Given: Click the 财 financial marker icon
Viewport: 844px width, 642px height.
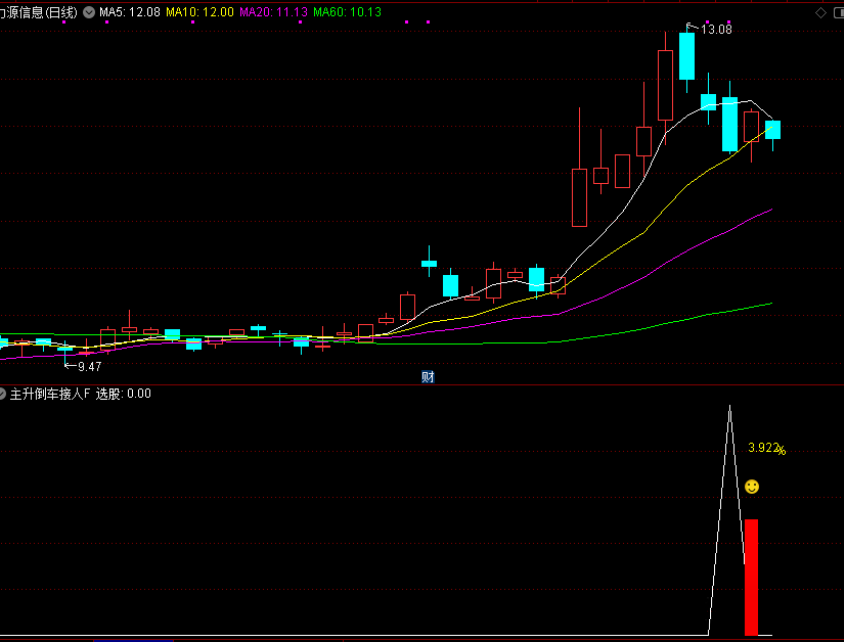Looking at the screenshot, I should pyautogui.click(x=428, y=377).
